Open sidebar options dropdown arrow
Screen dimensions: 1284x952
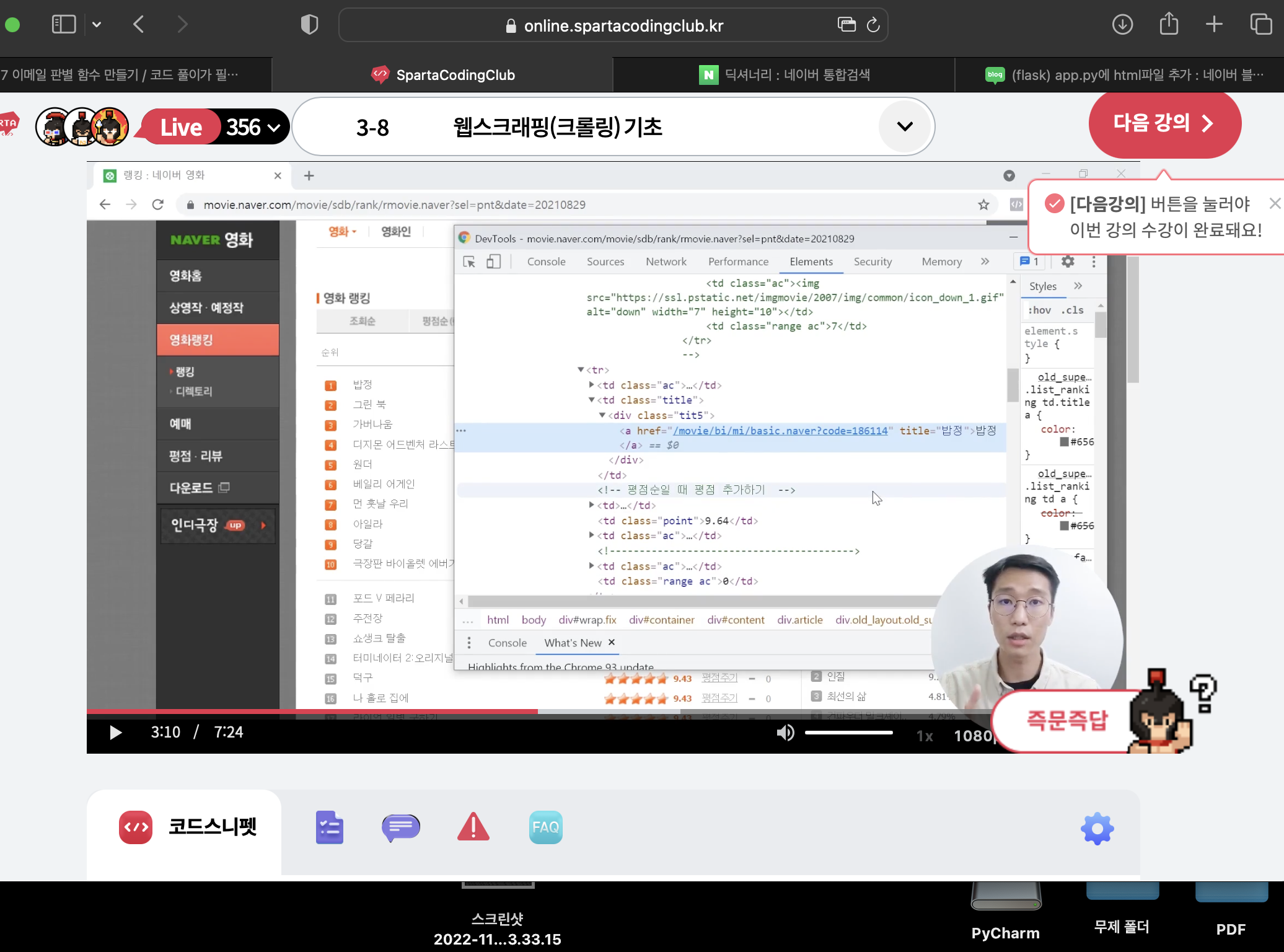click(97, 25)
